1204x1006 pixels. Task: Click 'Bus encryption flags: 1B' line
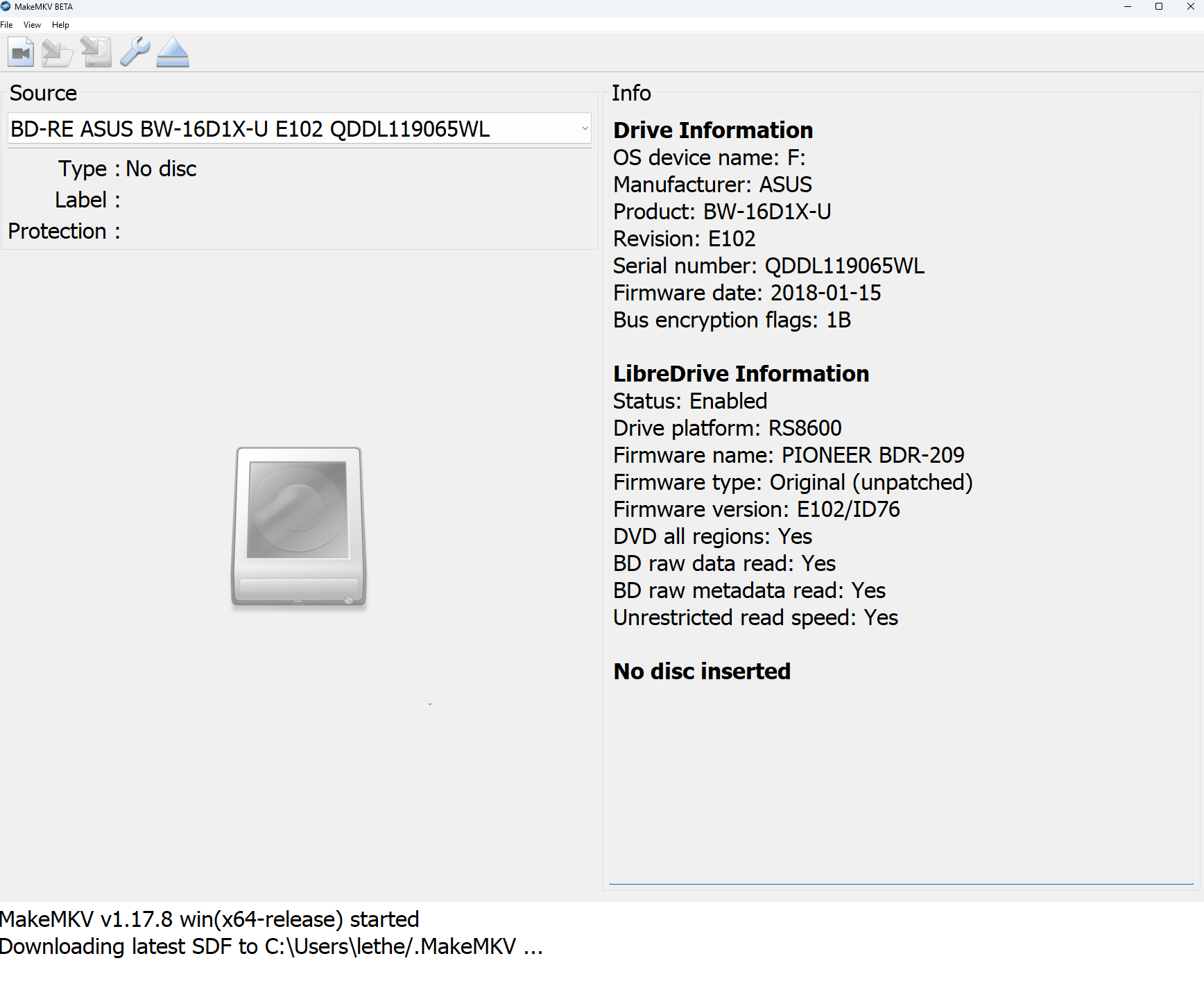pos(732,320)
